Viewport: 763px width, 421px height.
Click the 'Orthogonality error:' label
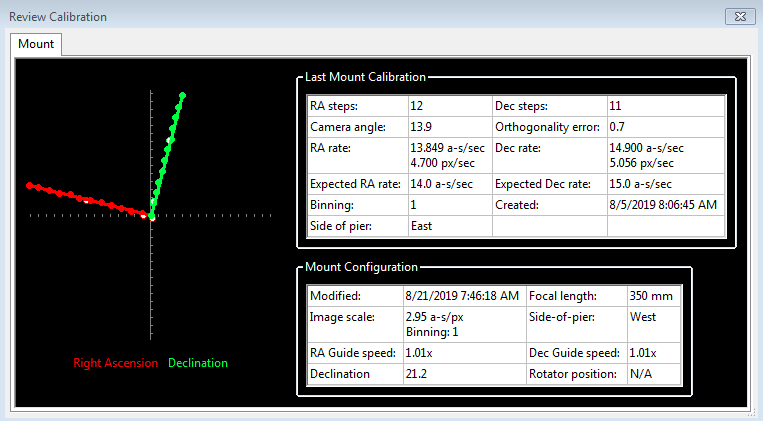(547, 127)
